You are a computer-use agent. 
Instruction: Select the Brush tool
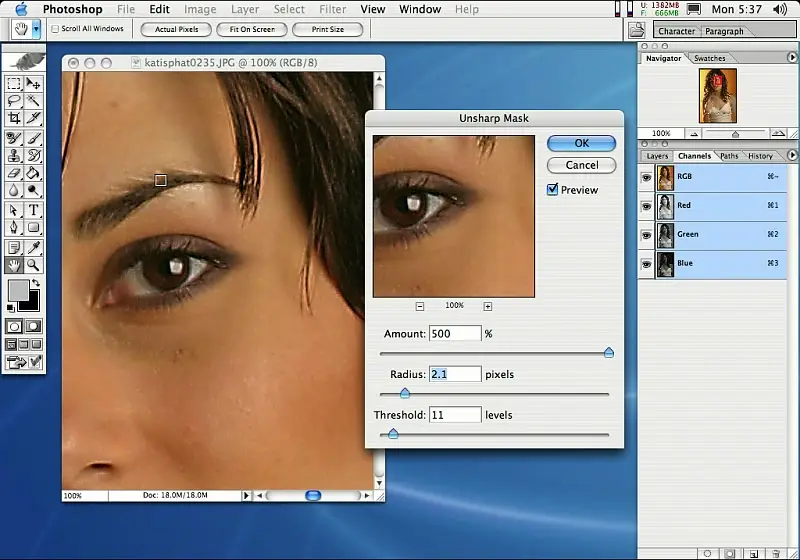pyautogui.click(x=33, y=138)
